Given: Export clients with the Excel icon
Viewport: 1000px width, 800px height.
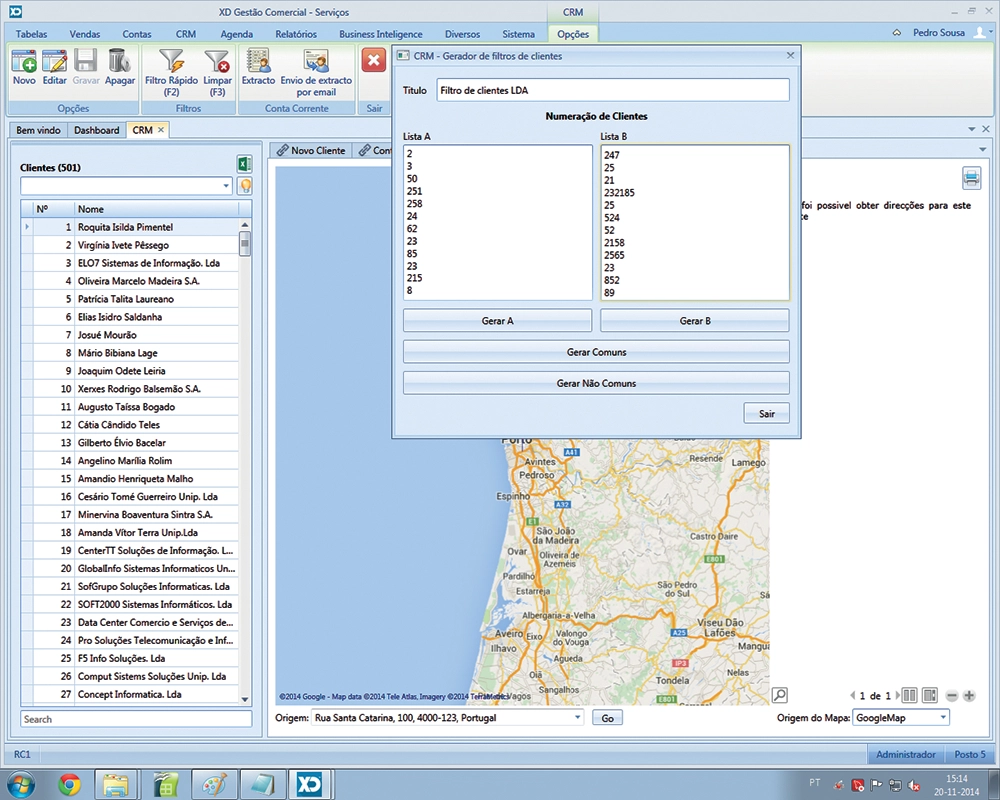Looking at the screenshot, I should click(x=243, y=165).
